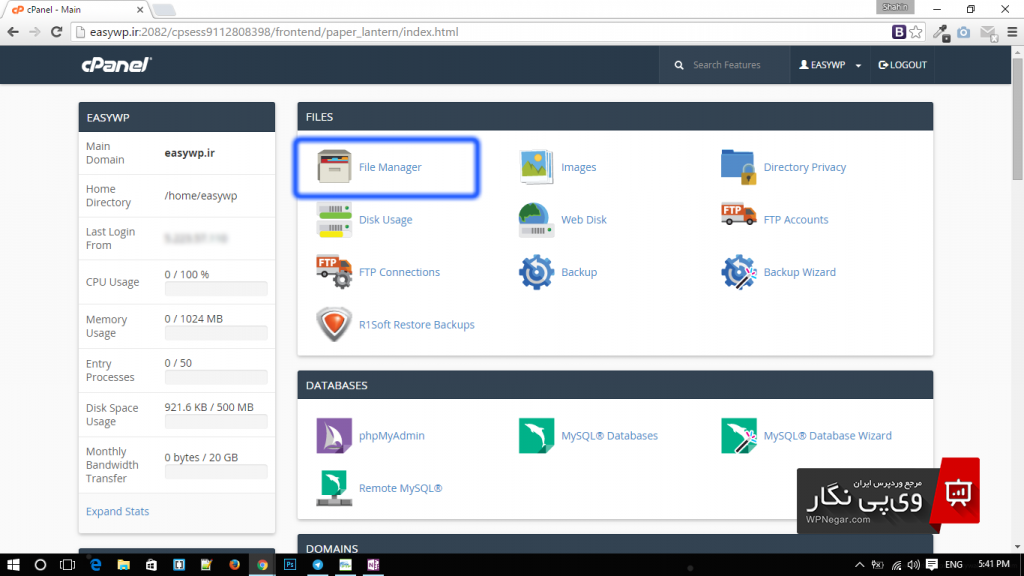Click the ENG language indicator

(x=953, y=565)
